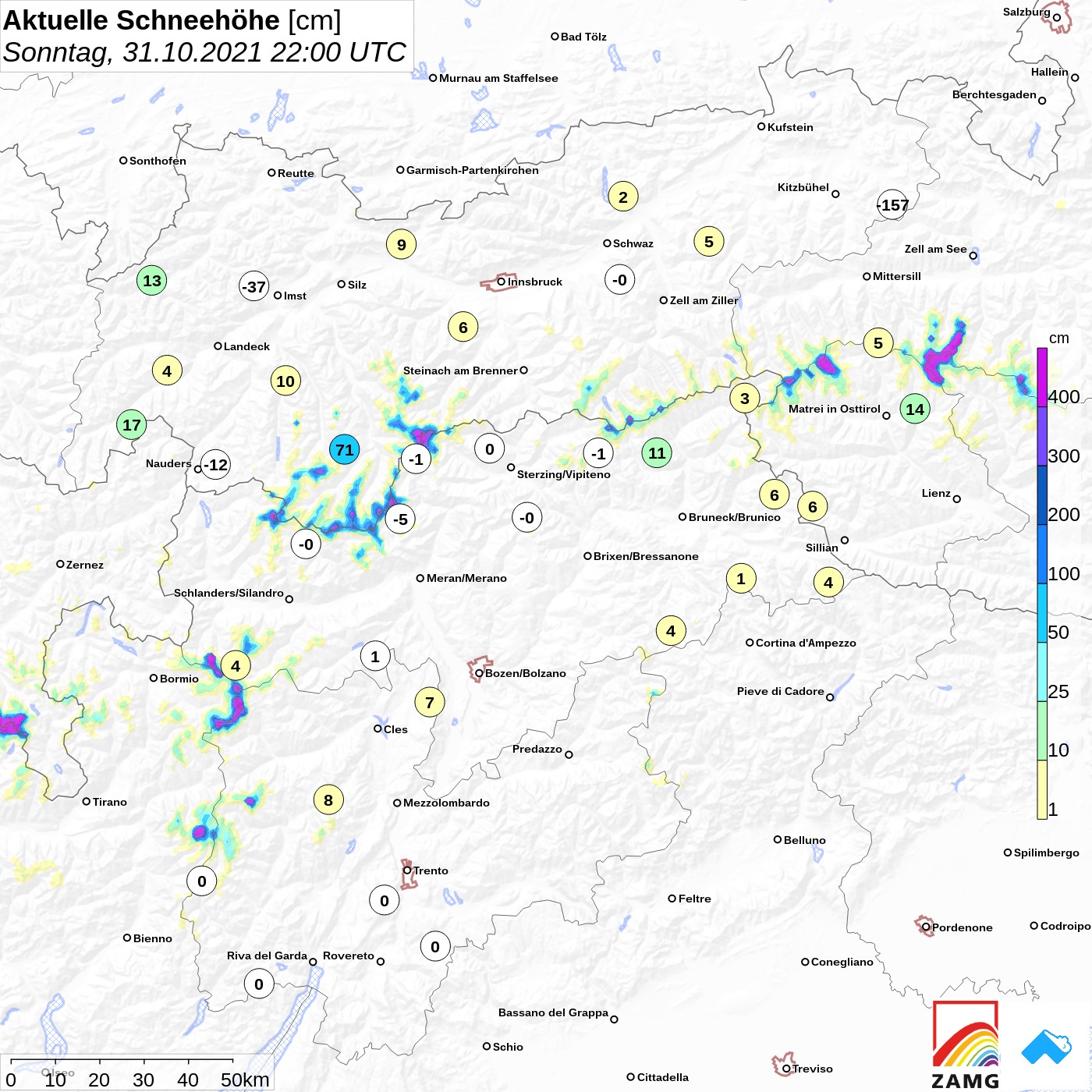Image resolution: width=1092 pixels, height=1092 pixels.
Task: Click the 50km label on the scale bar
Action: point(245,1080)
